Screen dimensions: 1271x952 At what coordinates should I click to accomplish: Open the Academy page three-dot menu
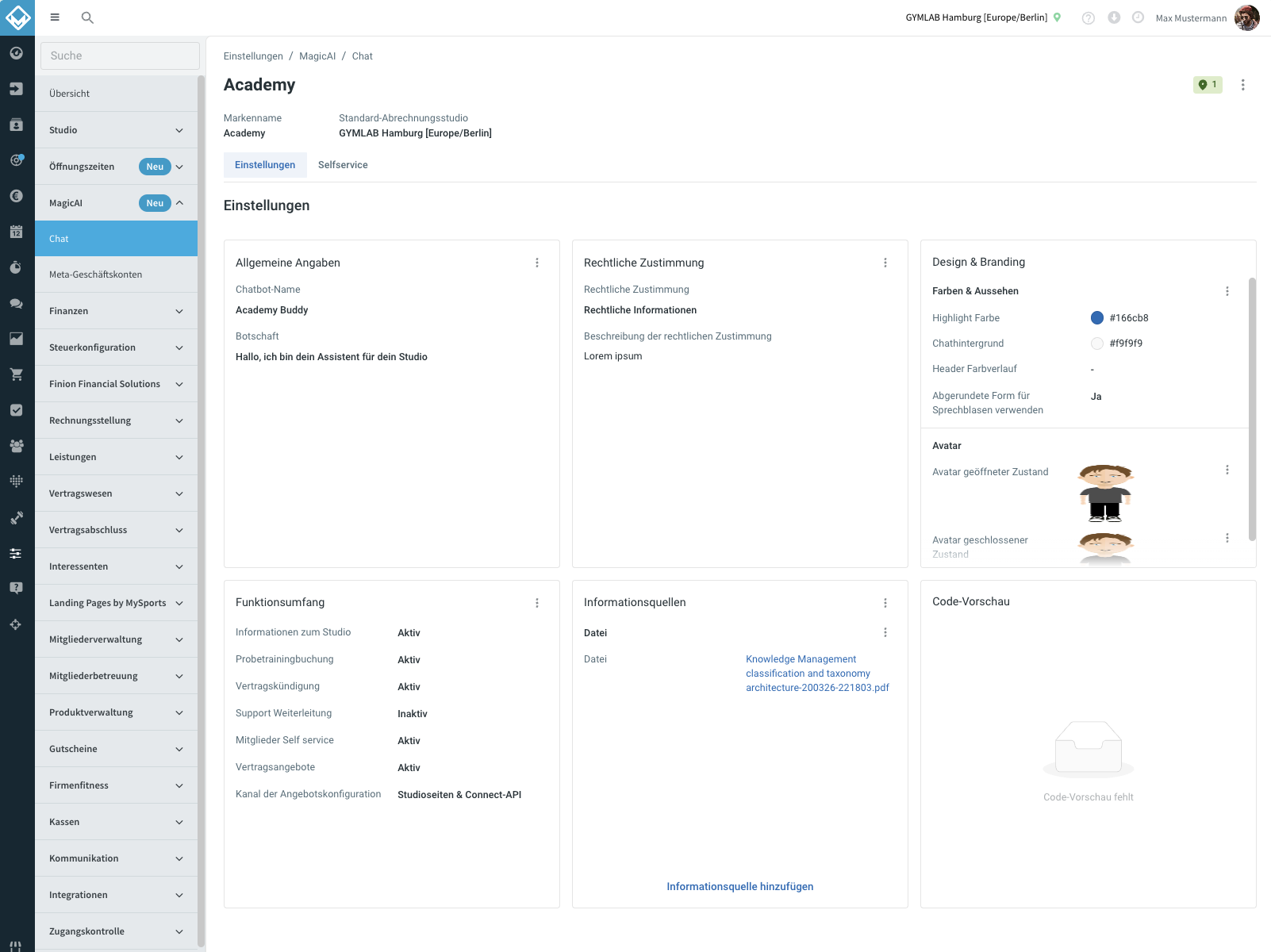(x=1243, y=85)
